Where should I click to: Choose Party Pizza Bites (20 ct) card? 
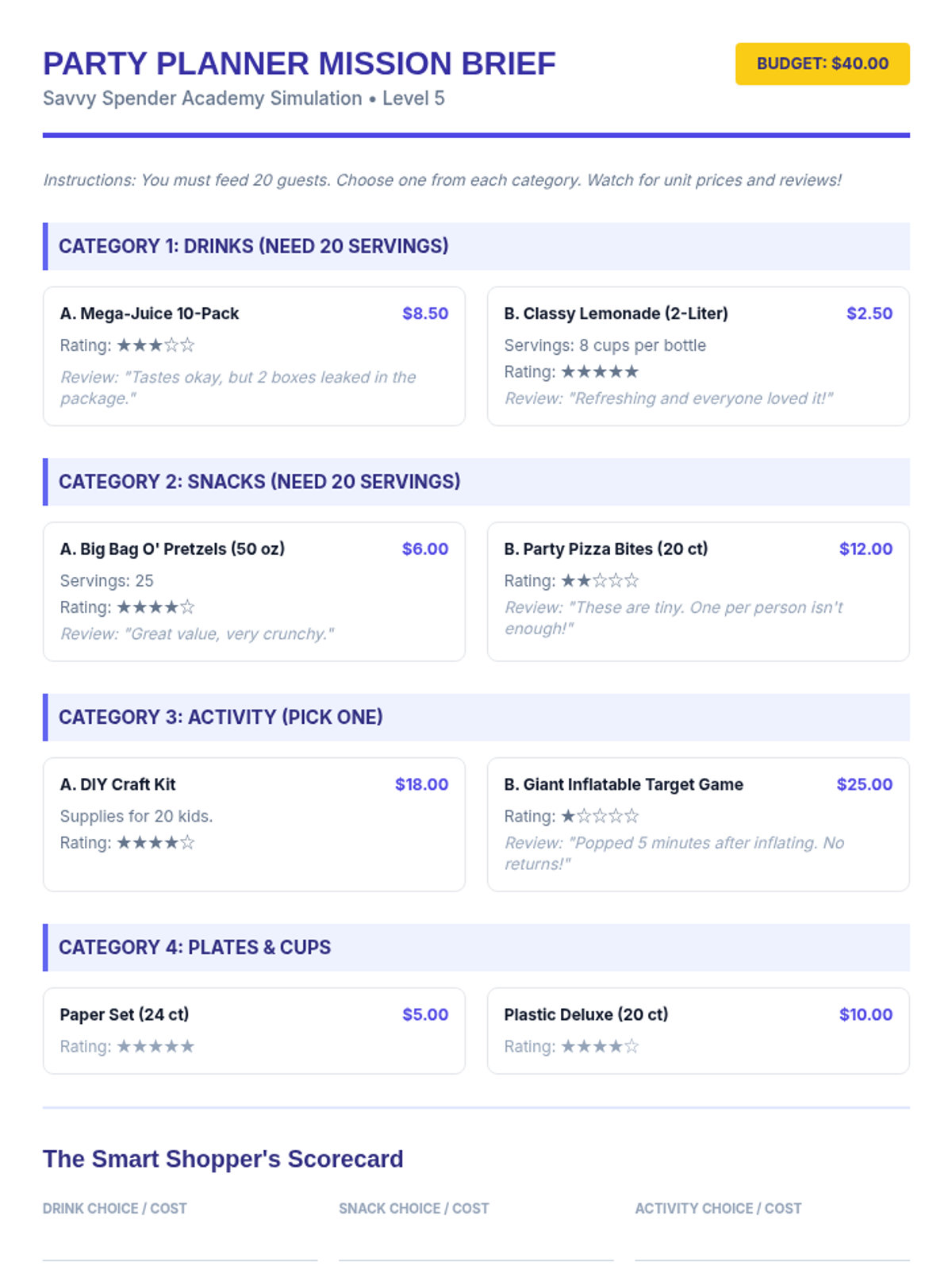697,591
